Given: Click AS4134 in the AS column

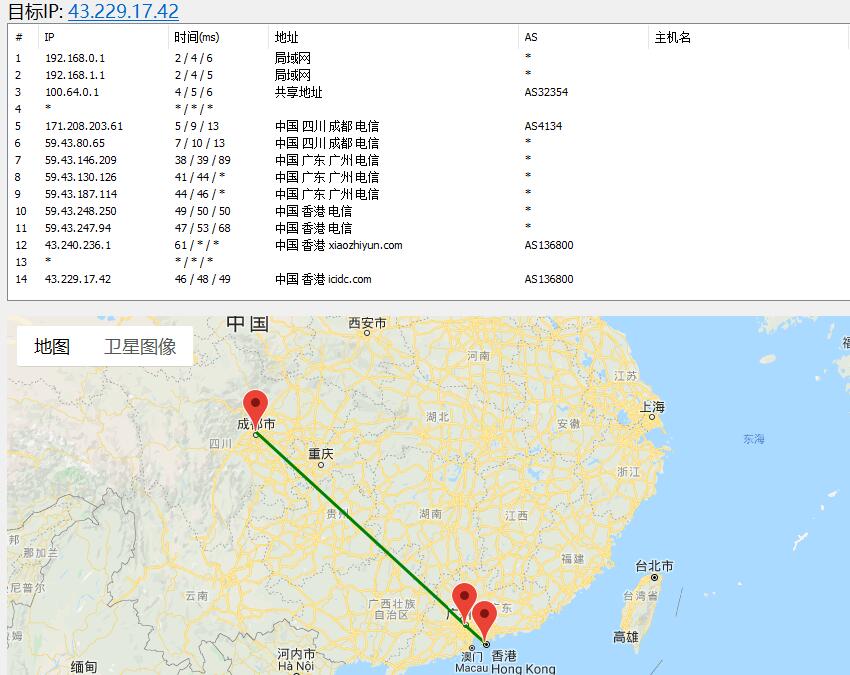Looking at the screenshot, I should coord(543,126).
